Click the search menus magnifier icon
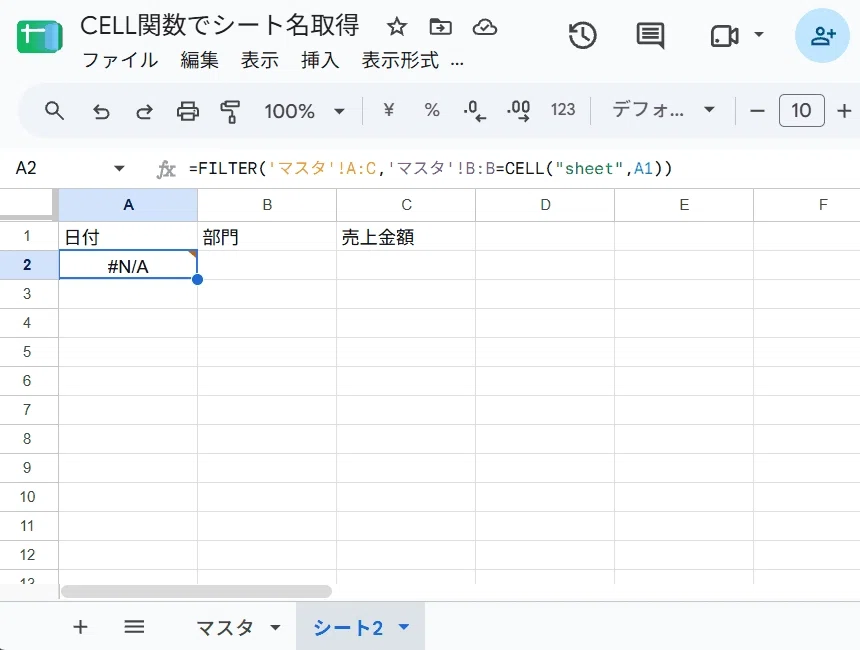Viewport: 860px width, 650px height. [x=54, y=111]
